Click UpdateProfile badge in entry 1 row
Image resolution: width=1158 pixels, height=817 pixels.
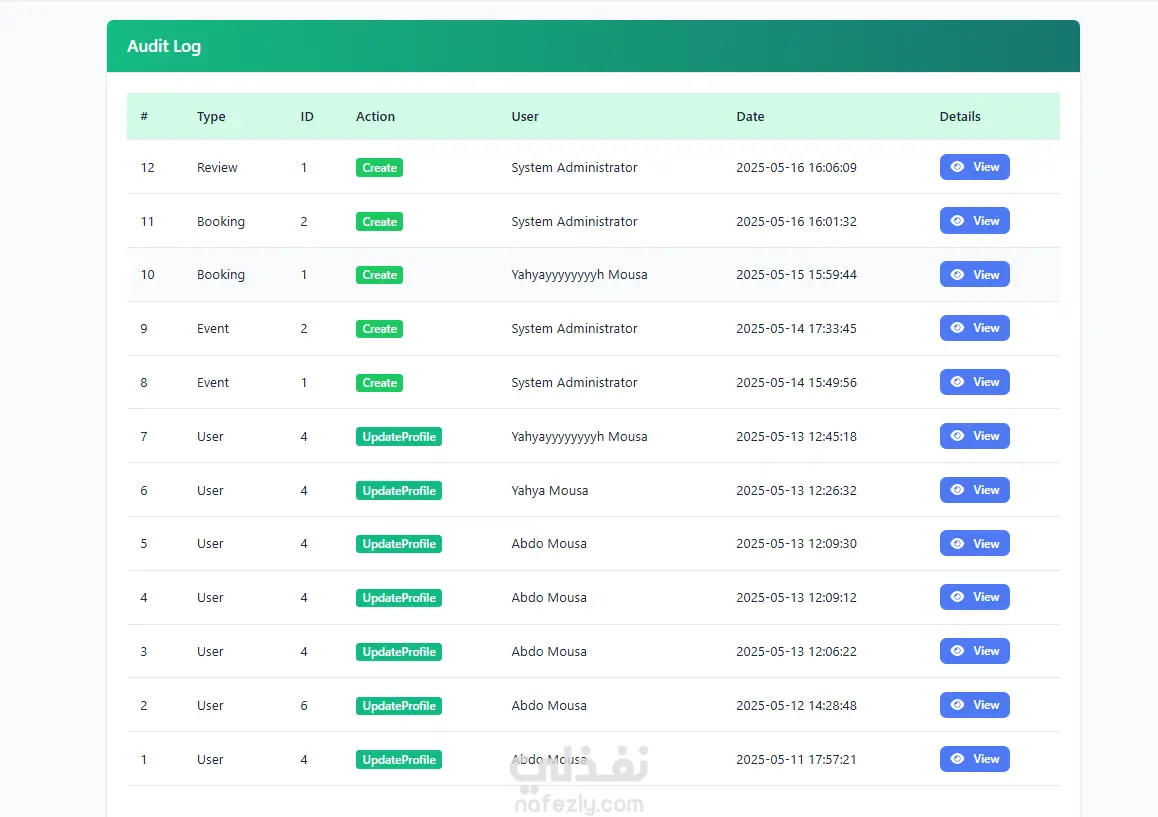click(399, 759)
